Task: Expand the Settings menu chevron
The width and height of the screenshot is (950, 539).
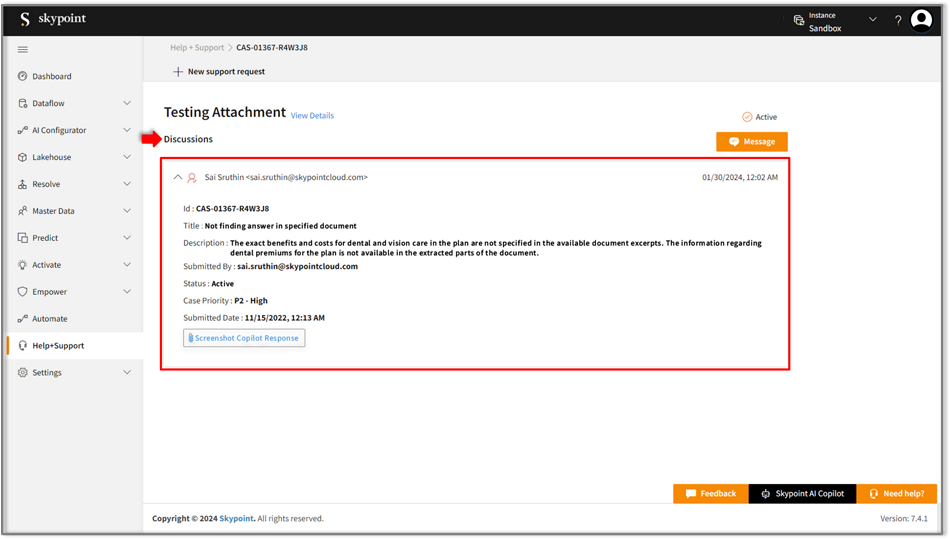Action: pos(127,373)
